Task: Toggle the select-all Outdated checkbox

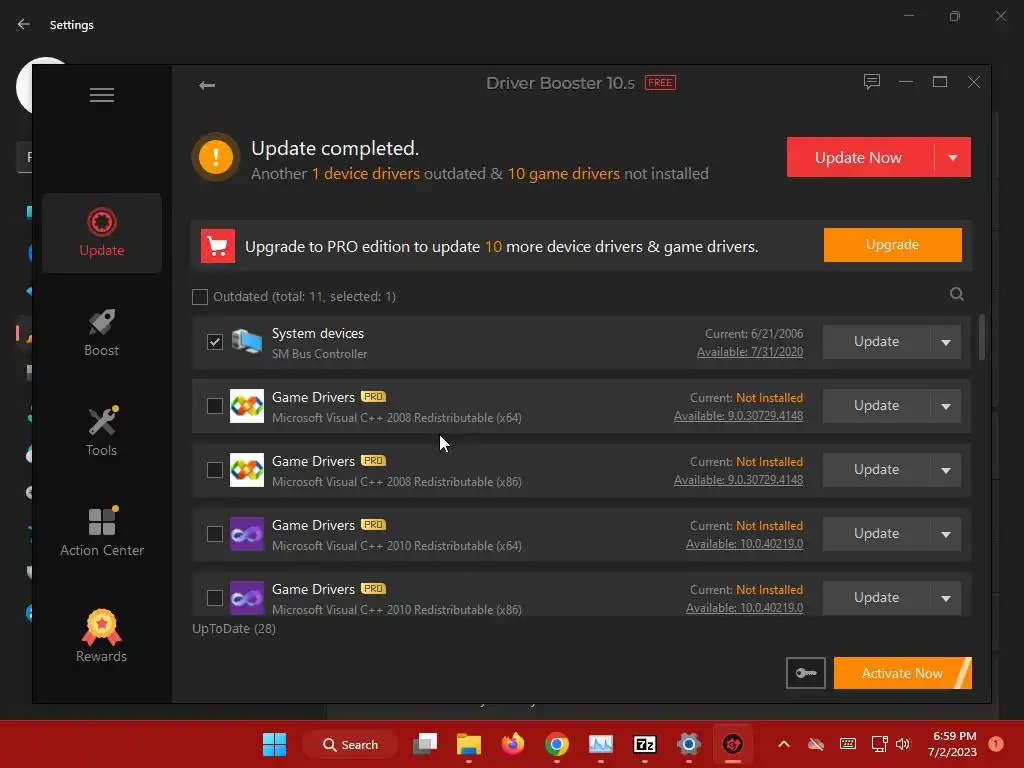Action: [x=200, y=296]
